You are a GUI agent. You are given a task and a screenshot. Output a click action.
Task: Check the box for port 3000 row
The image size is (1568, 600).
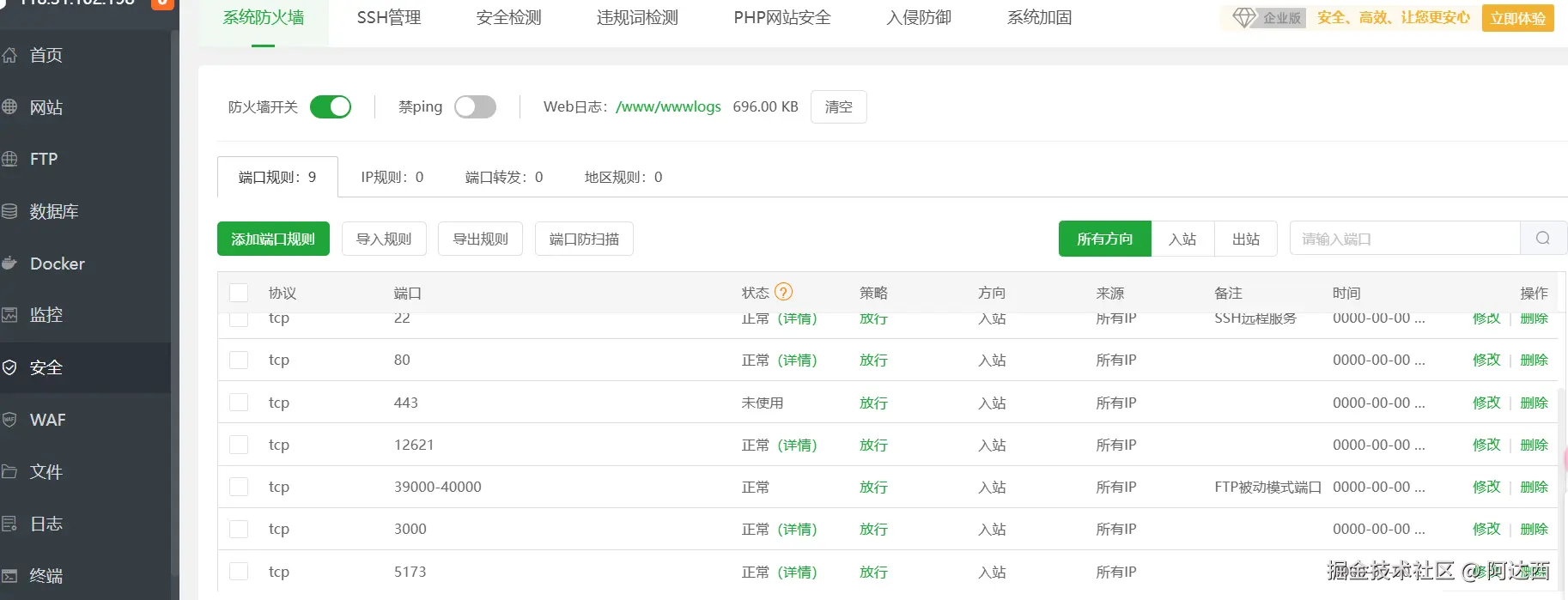coord(239,529)
